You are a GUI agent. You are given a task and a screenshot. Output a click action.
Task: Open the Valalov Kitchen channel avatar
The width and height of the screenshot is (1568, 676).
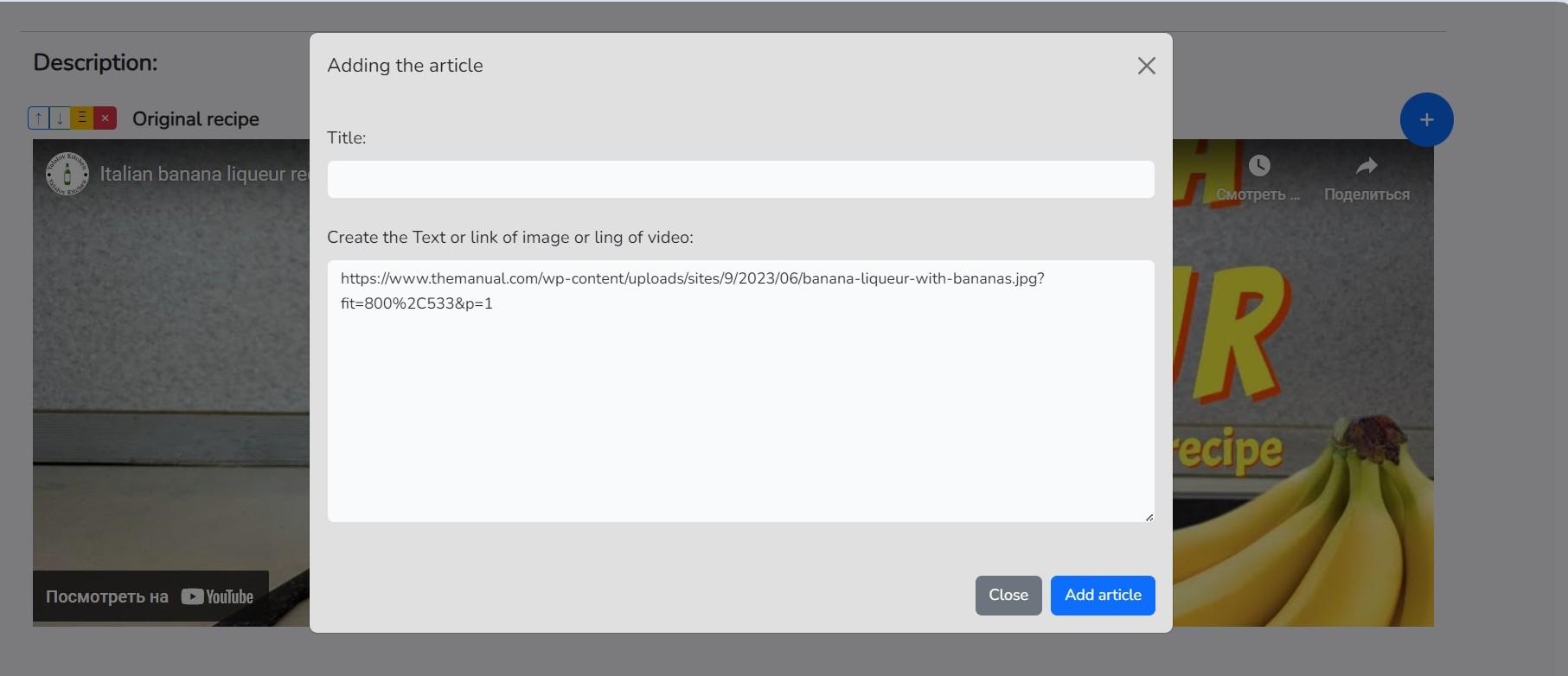[x=67, y=174]
